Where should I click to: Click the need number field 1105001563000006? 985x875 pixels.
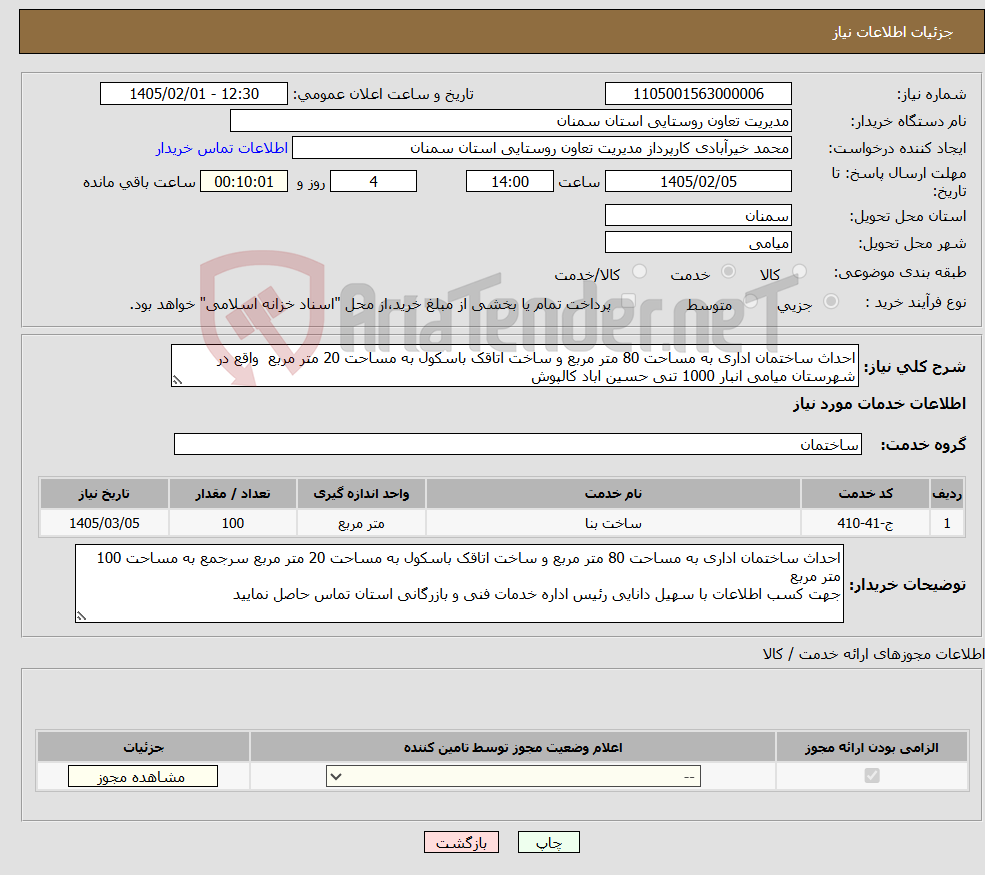(698, 94)
